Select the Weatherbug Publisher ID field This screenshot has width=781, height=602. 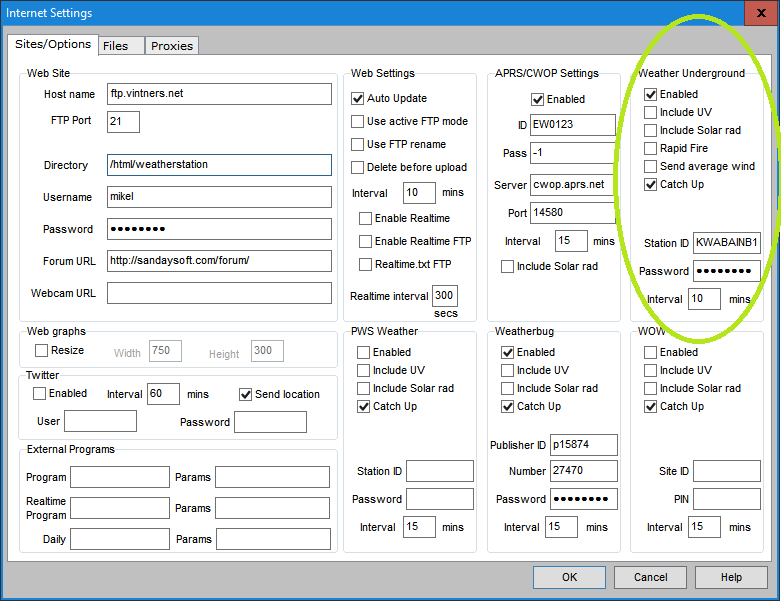click(x=583, y=445)
